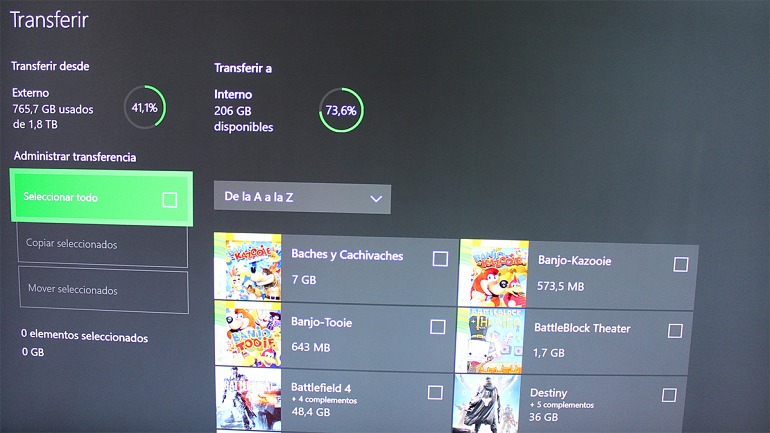
Task: Click the + 4 complementos label
Action: [324, 400]
